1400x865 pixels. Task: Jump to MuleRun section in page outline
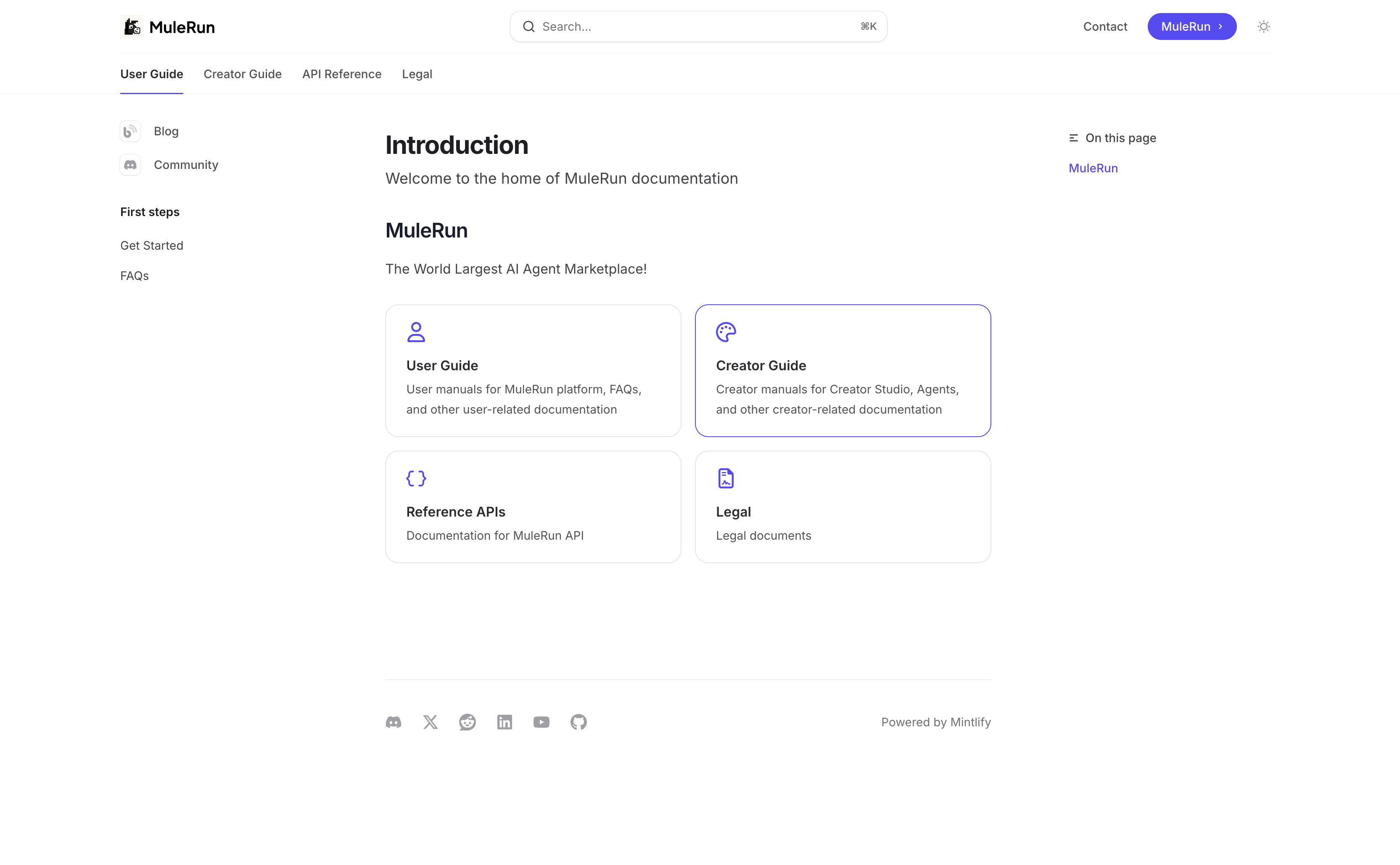coord(1093,168)
